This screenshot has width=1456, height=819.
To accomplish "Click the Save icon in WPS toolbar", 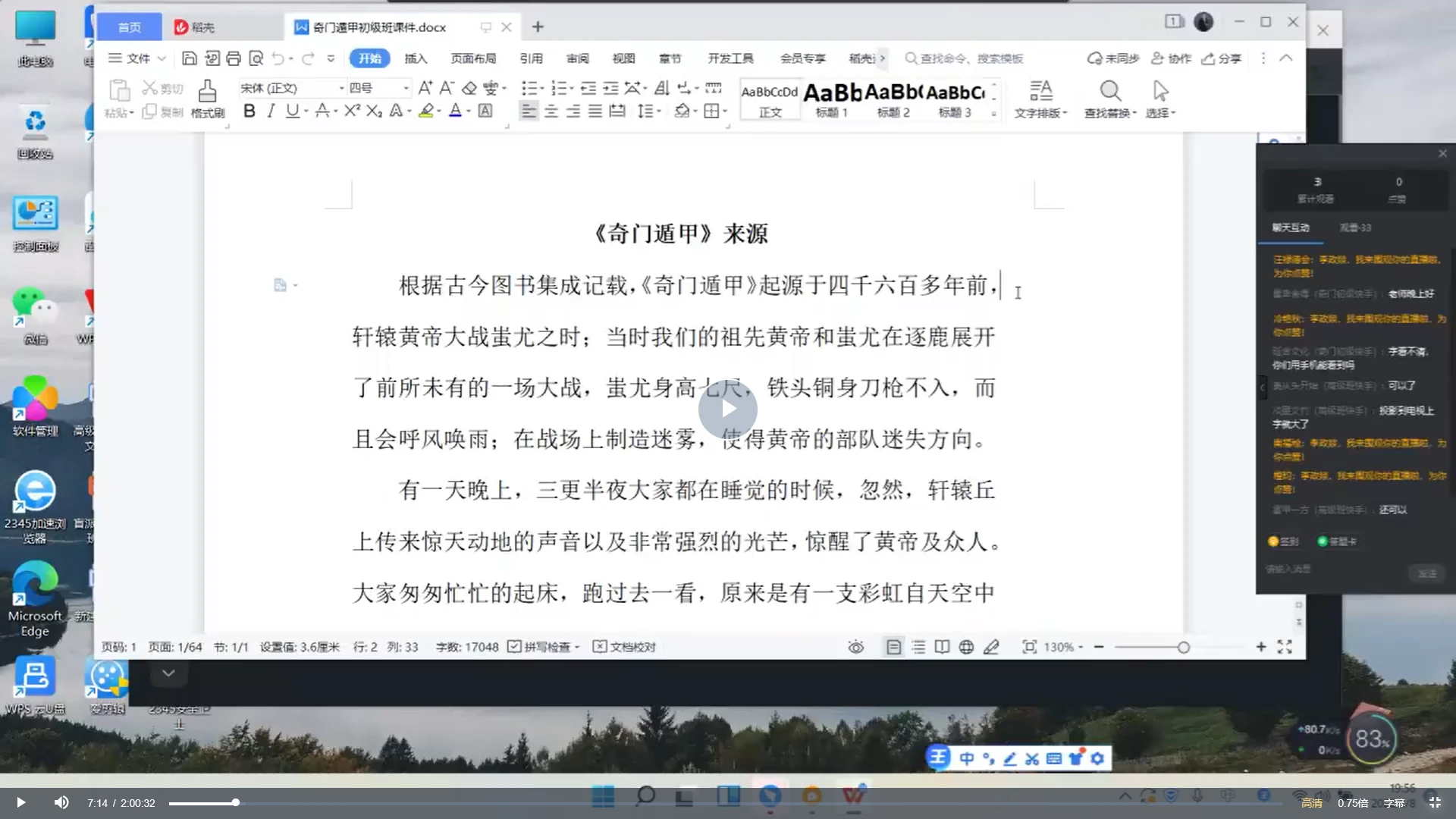I will (x=190, y=58).
